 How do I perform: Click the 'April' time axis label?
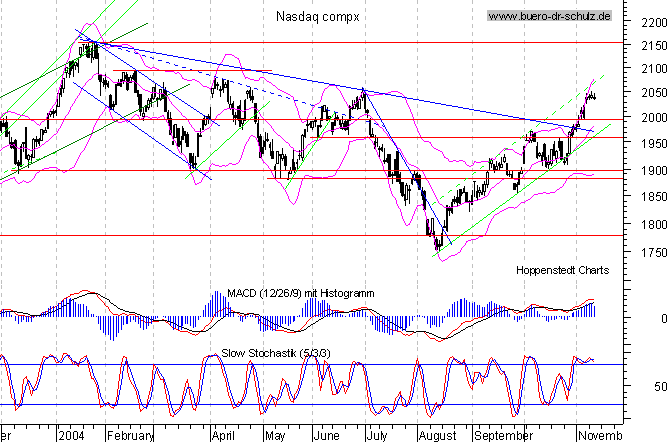pyautogui.click(x=223, y=436)
